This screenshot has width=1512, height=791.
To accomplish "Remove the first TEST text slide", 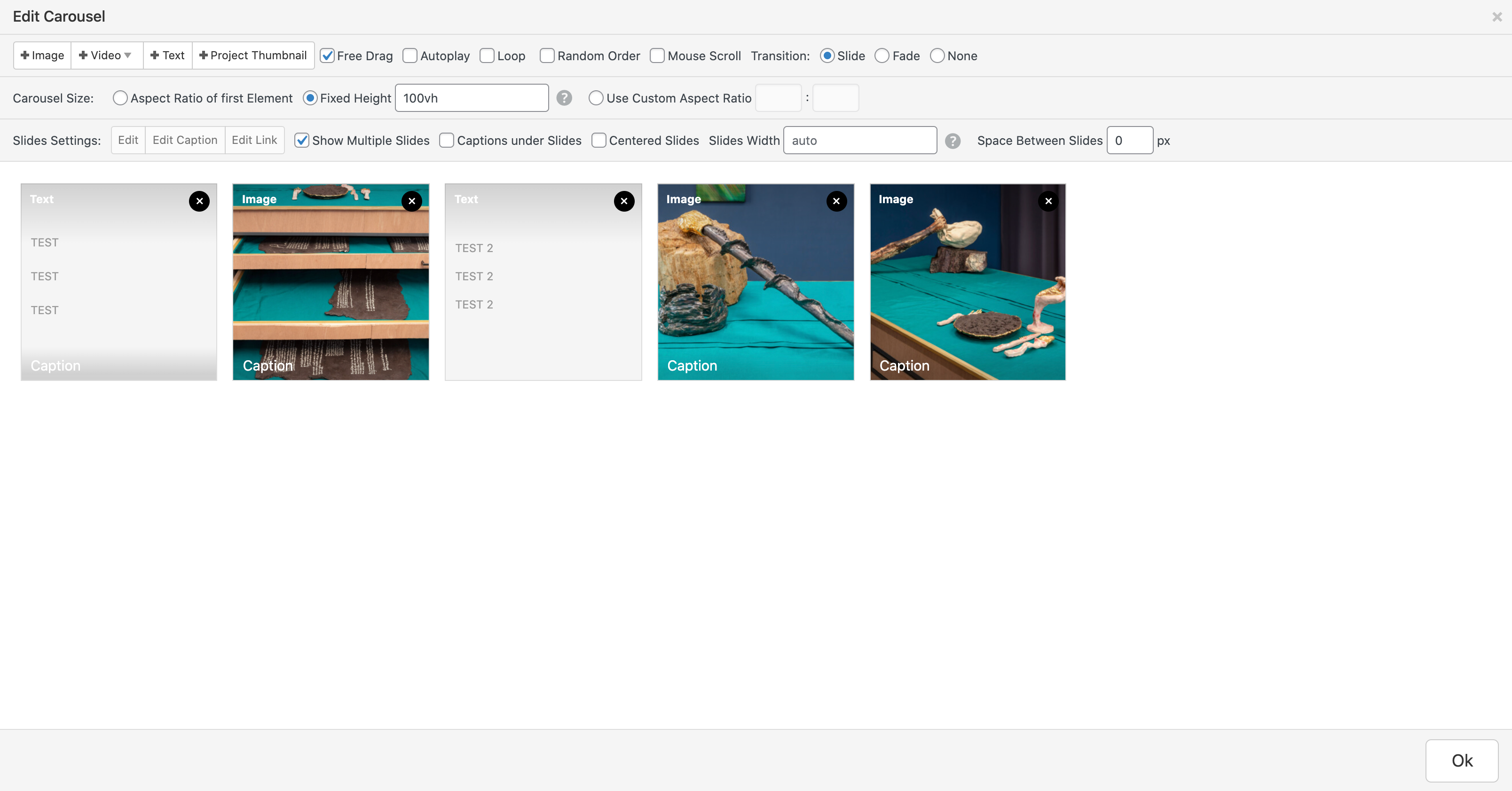I will point(199,201).
